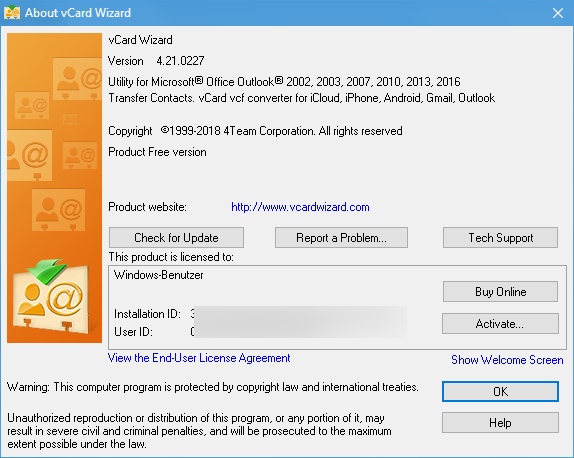Click the 'Unauthorized reproduction or distribution' paragraph
574x458 pixels.
point(199,431)
